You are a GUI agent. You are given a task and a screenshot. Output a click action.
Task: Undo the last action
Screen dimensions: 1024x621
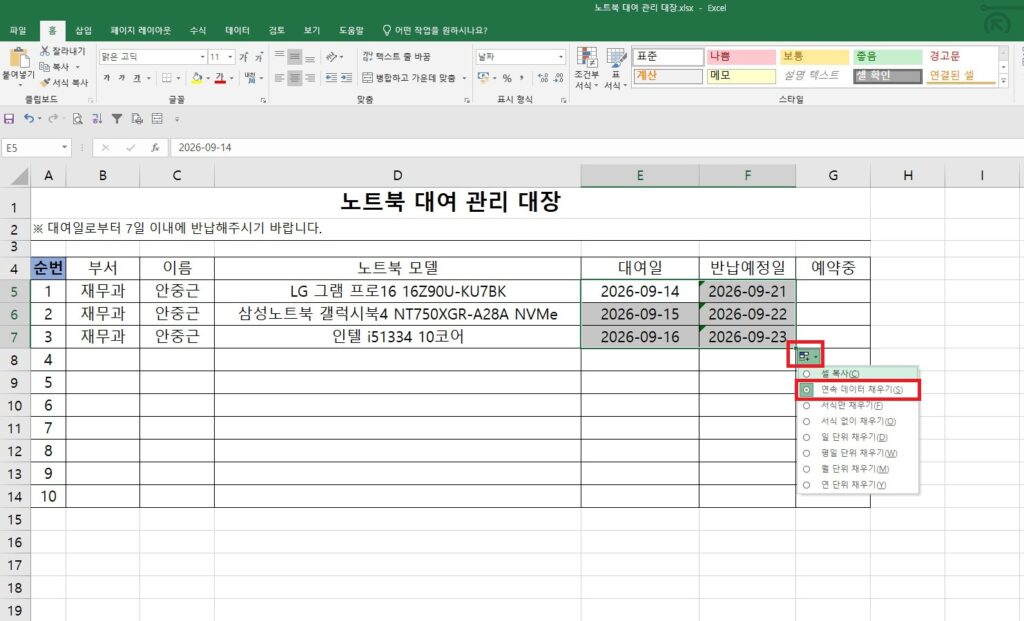tap(29, 119)
